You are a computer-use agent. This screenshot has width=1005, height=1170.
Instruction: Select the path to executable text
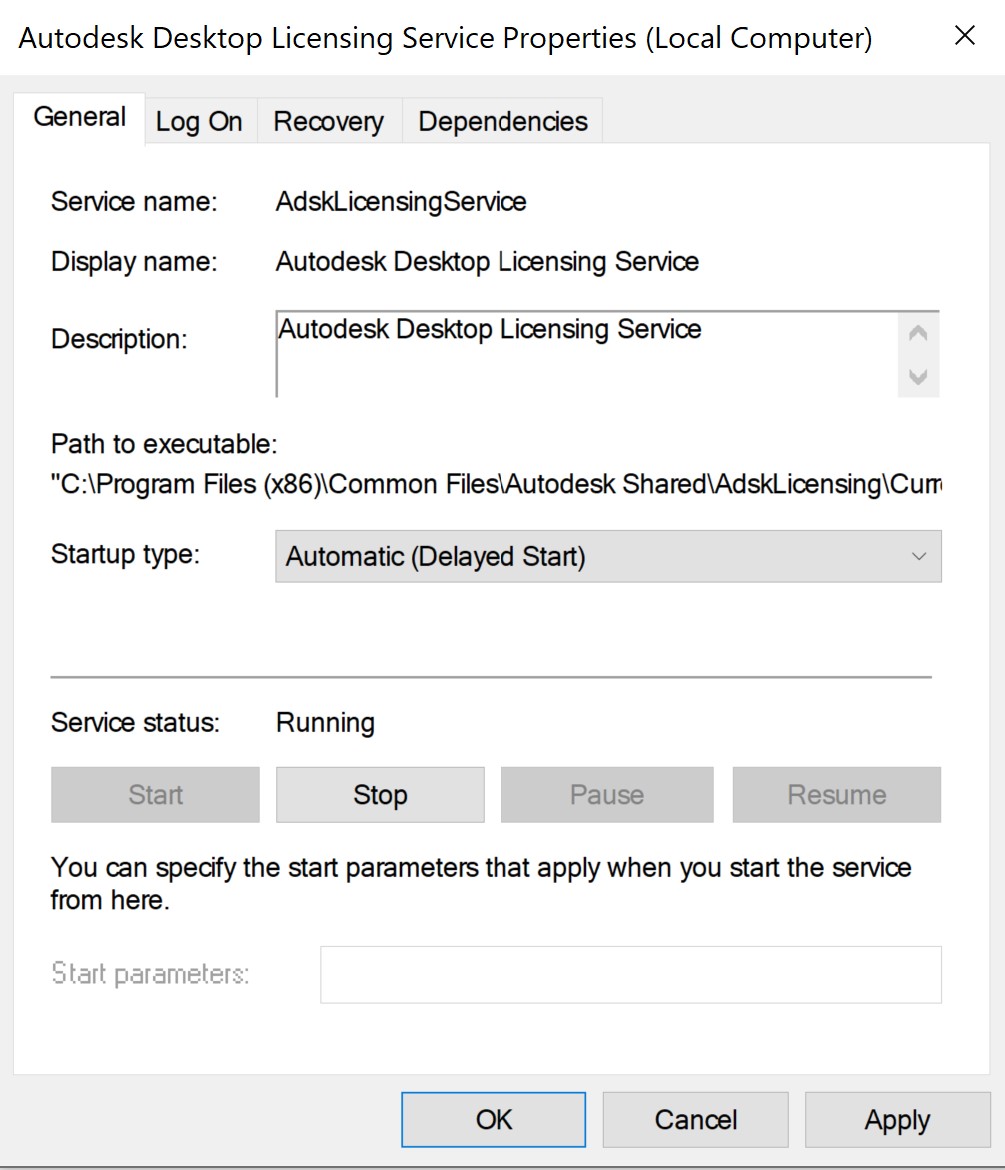click(495, 485)
